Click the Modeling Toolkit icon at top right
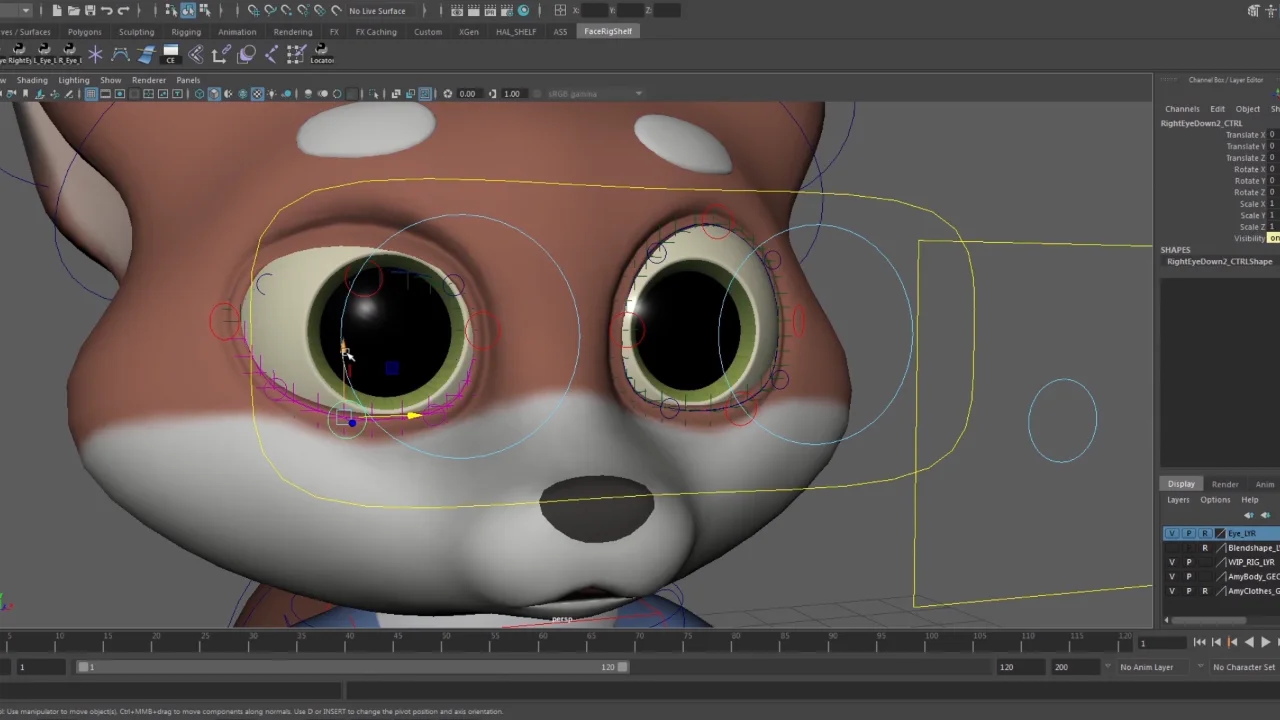The image size is (1280, 720). pyautogui.click(x=1254, y=11)
